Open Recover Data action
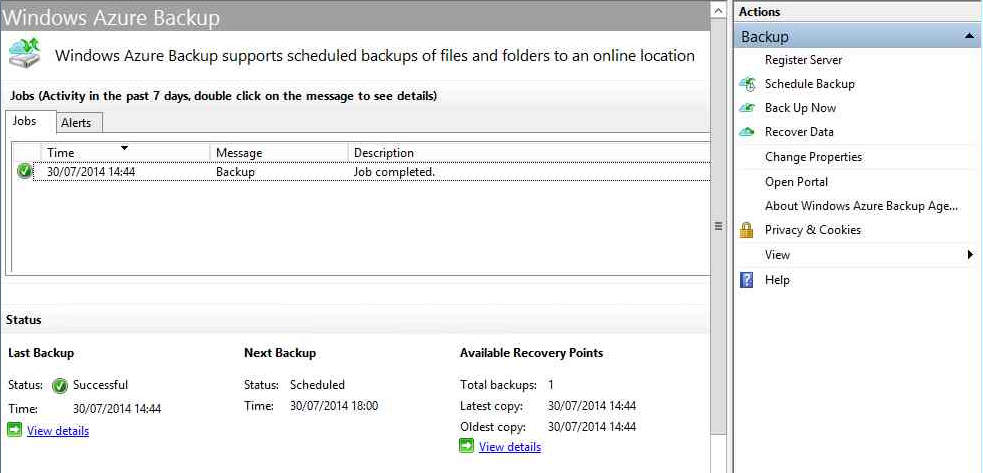This screenshot has width=983, height=473. [799, 132]
